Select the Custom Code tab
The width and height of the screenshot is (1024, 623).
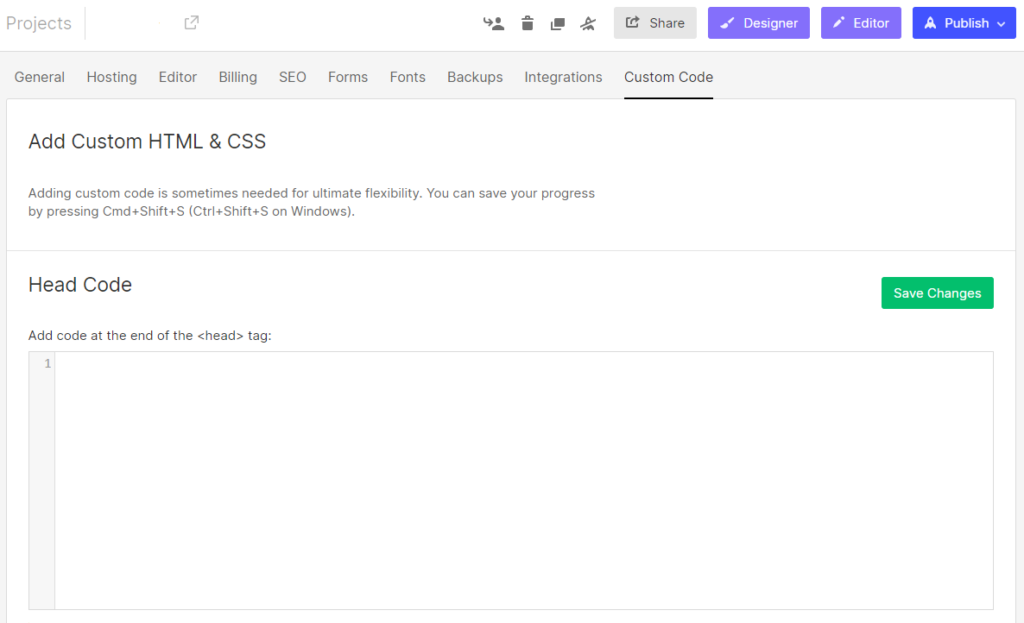pos(668,77)
